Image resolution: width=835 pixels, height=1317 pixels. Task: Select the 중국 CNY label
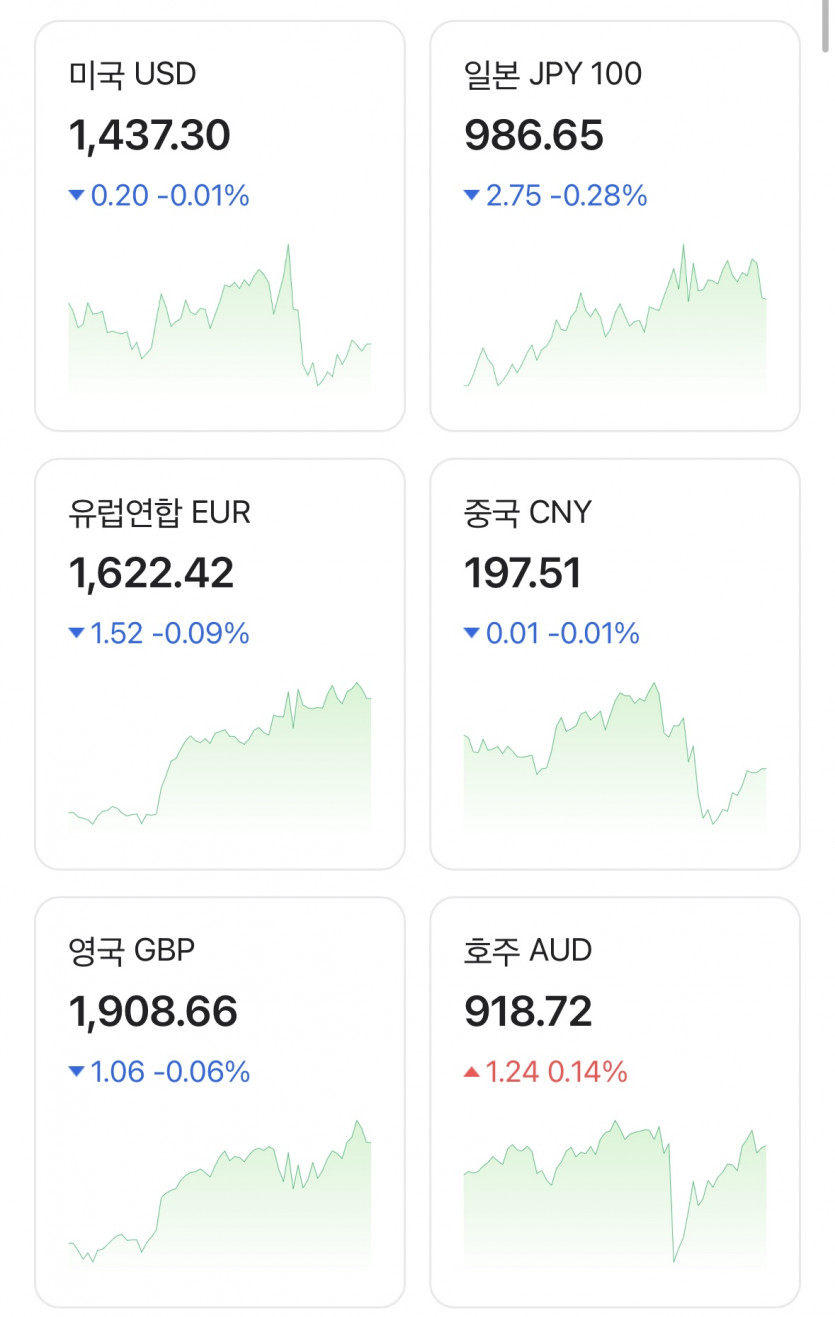527,512
